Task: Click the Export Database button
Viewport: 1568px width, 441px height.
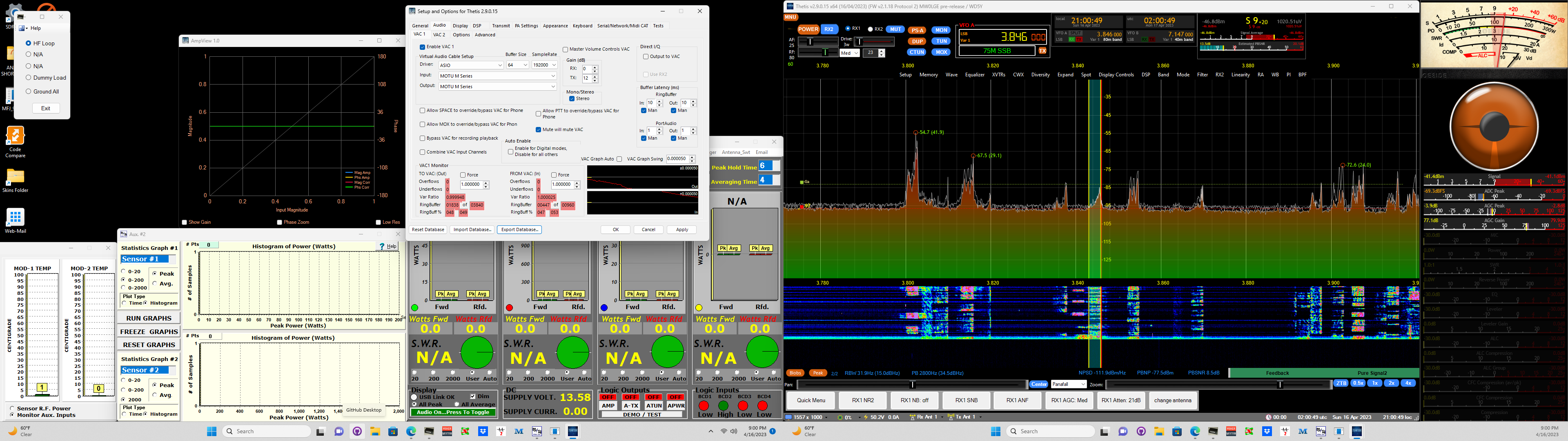Action: tap(519, 229)
